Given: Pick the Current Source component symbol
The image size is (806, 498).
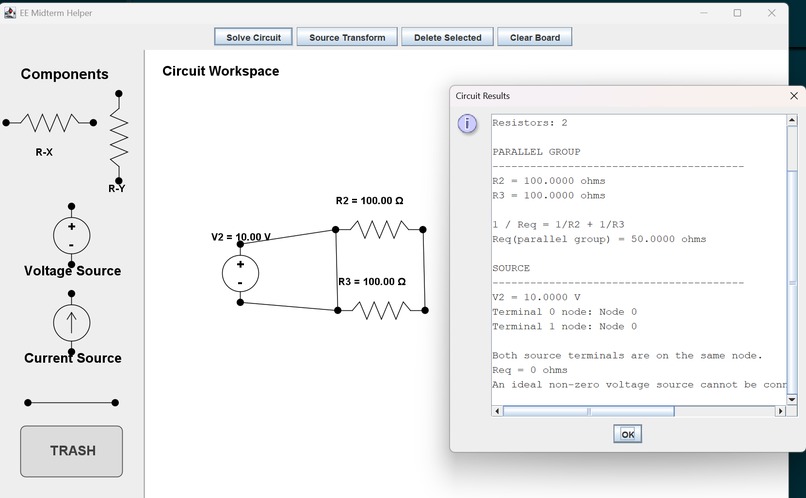Looking at the screenshot, I should point(71,323).
